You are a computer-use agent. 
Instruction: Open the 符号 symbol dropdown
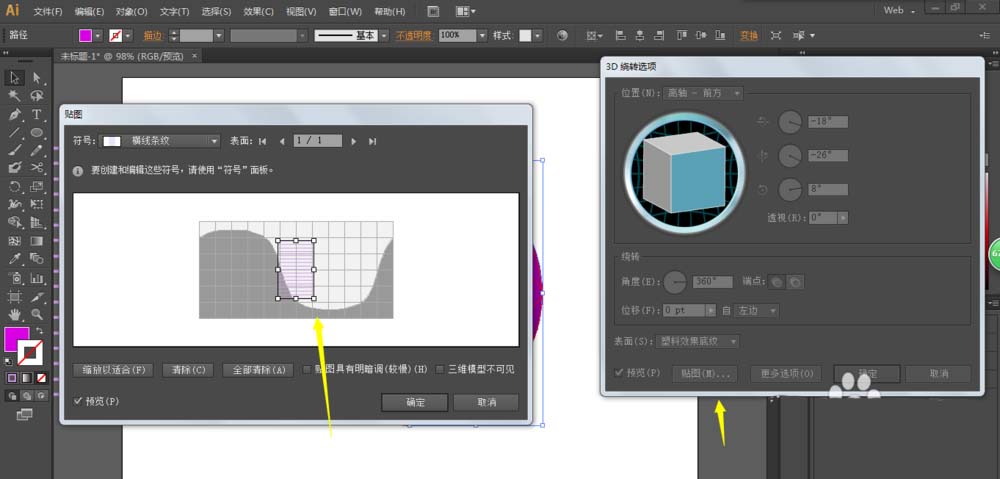pyautogui.click(x=214, y=141)
